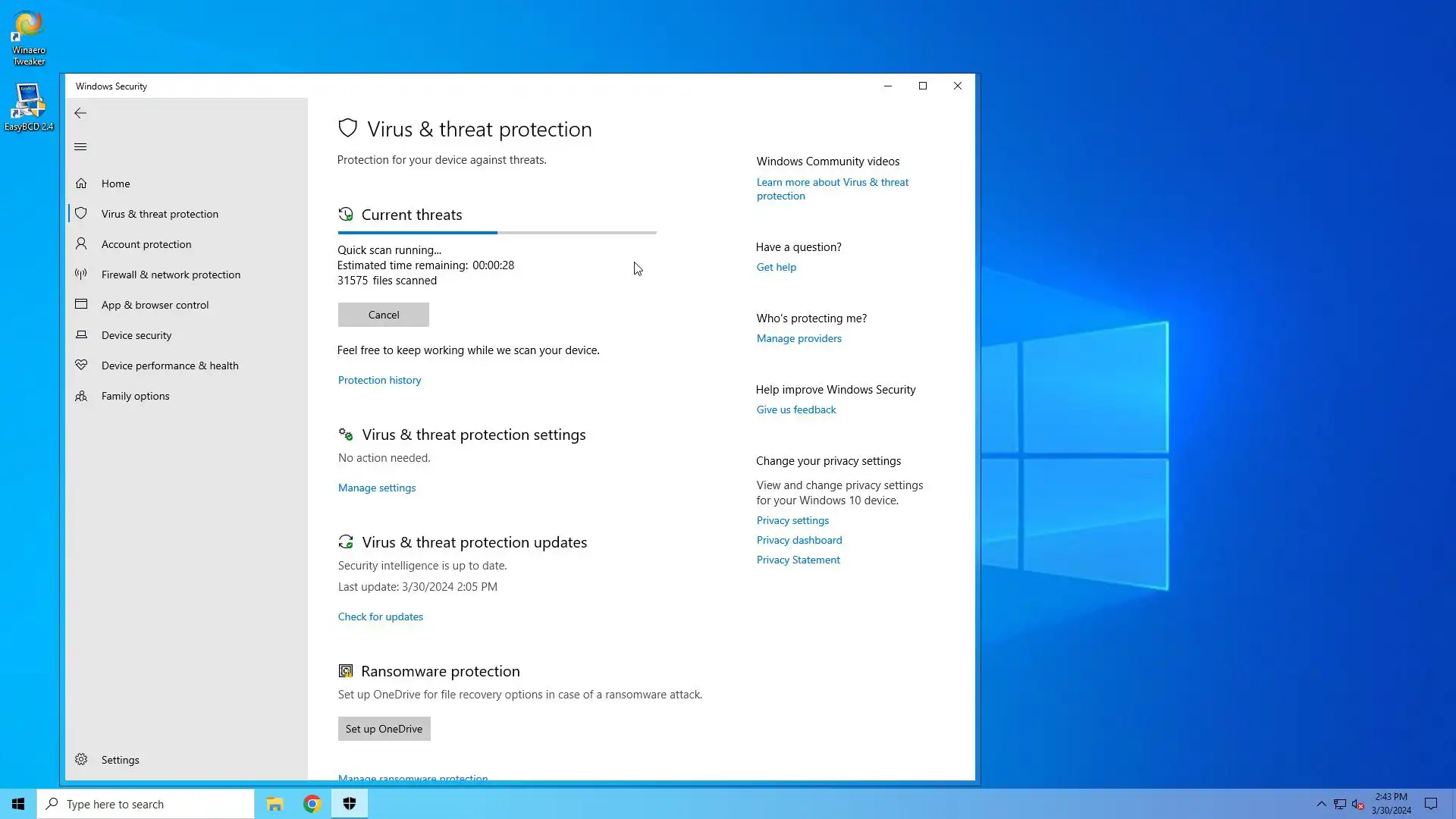Image resolution: width=1456 pixels, height=819 pixels.
Task: Open Home in sidebar
Action: tap(115, 184)
